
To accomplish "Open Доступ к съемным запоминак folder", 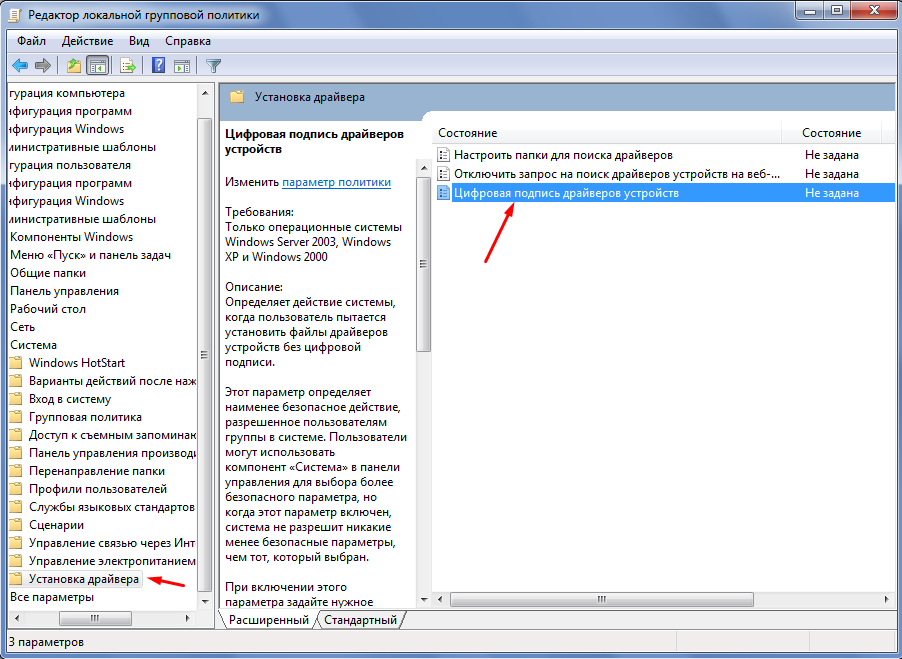I will 112,435.
